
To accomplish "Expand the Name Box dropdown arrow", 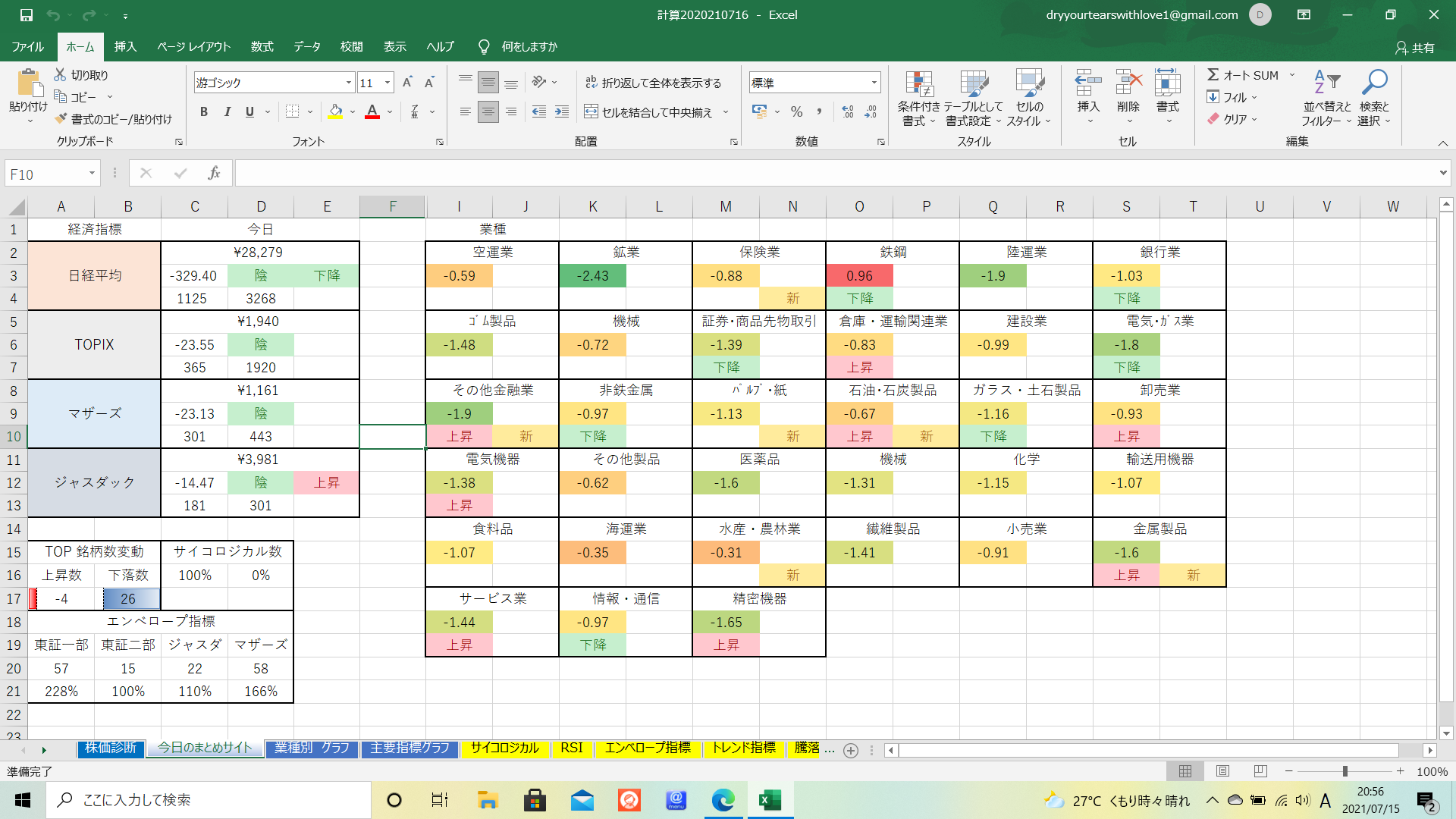I will coord(92,174).
